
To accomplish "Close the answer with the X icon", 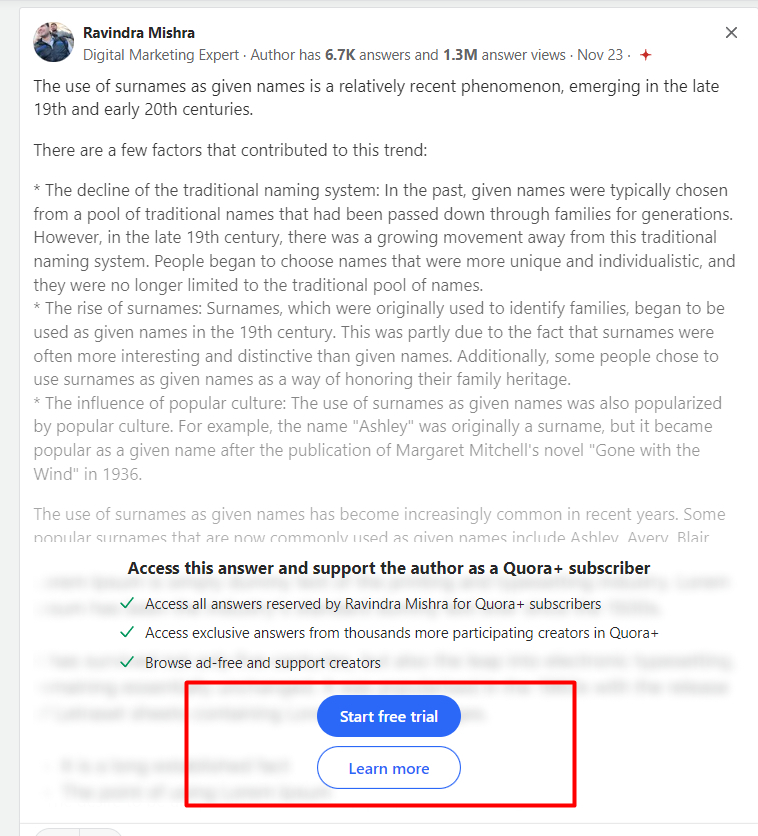I will click(731, 33).
